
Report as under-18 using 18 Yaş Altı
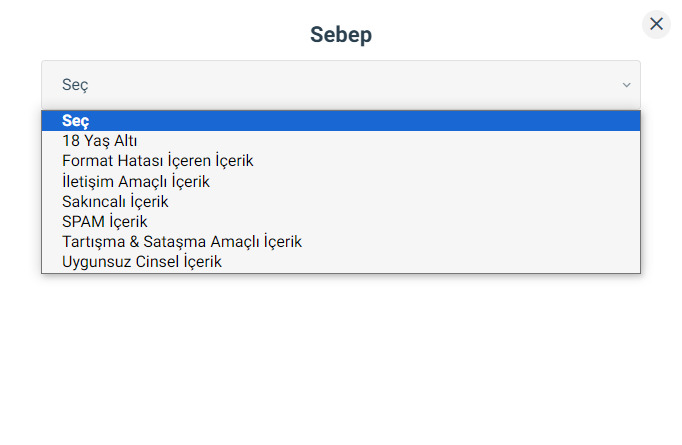[341, 141]
